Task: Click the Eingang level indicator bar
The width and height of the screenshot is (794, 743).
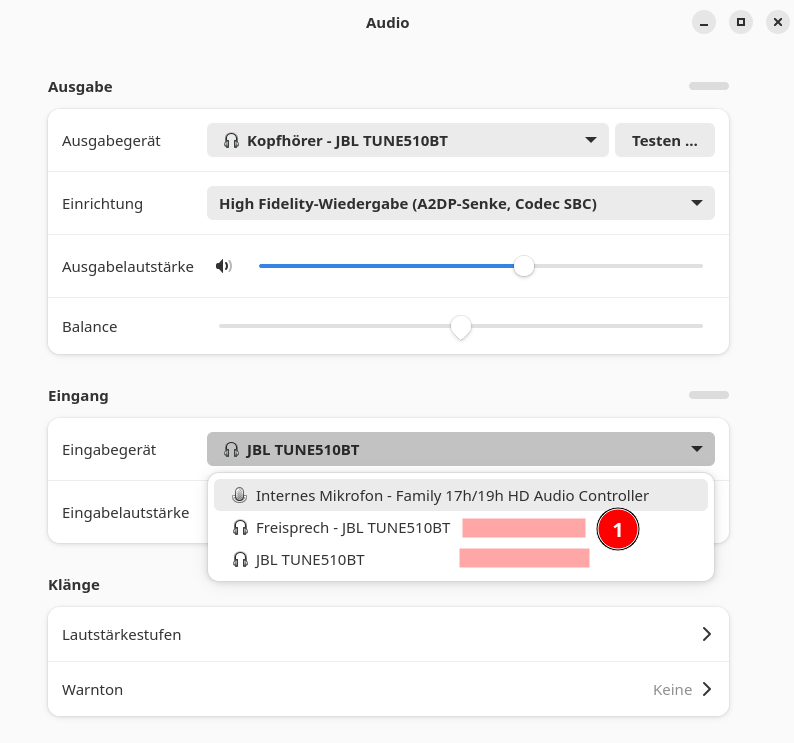Action: [x=709, y=395]
